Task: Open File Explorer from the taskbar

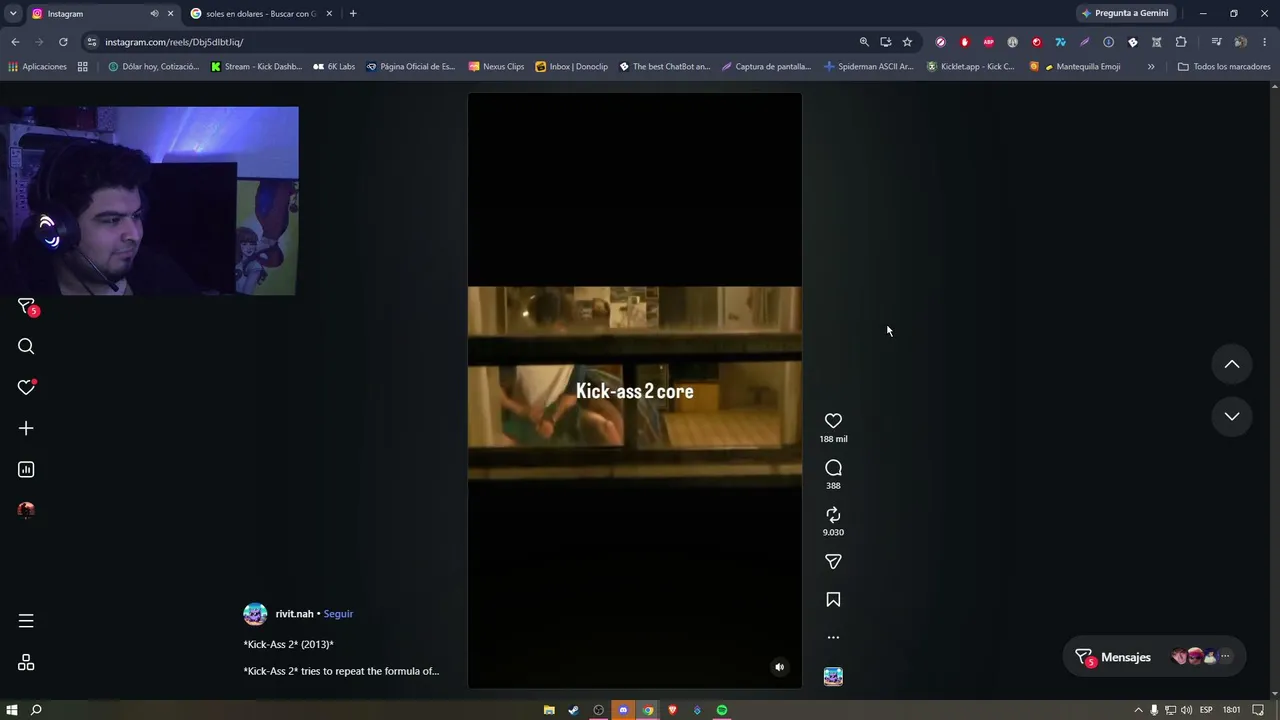Action: coord(549,710)
